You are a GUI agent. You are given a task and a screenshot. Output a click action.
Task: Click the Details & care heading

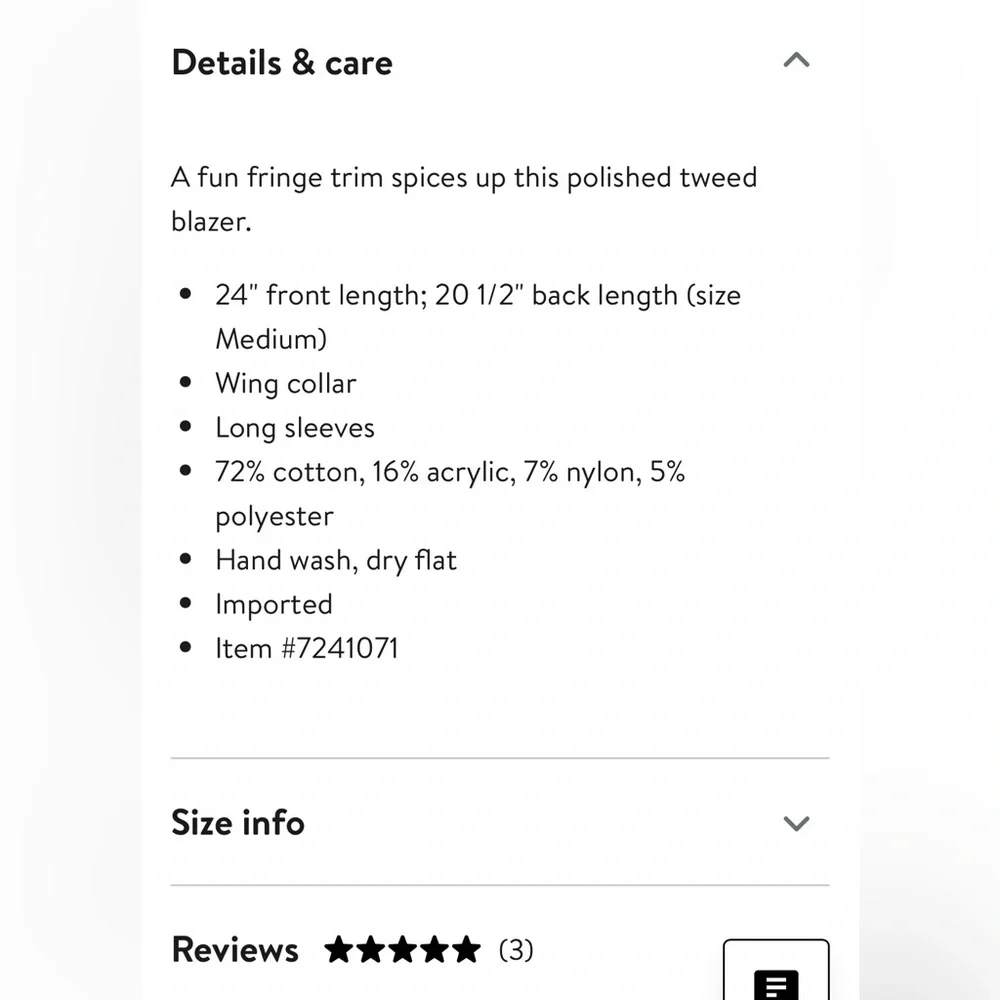282,62
